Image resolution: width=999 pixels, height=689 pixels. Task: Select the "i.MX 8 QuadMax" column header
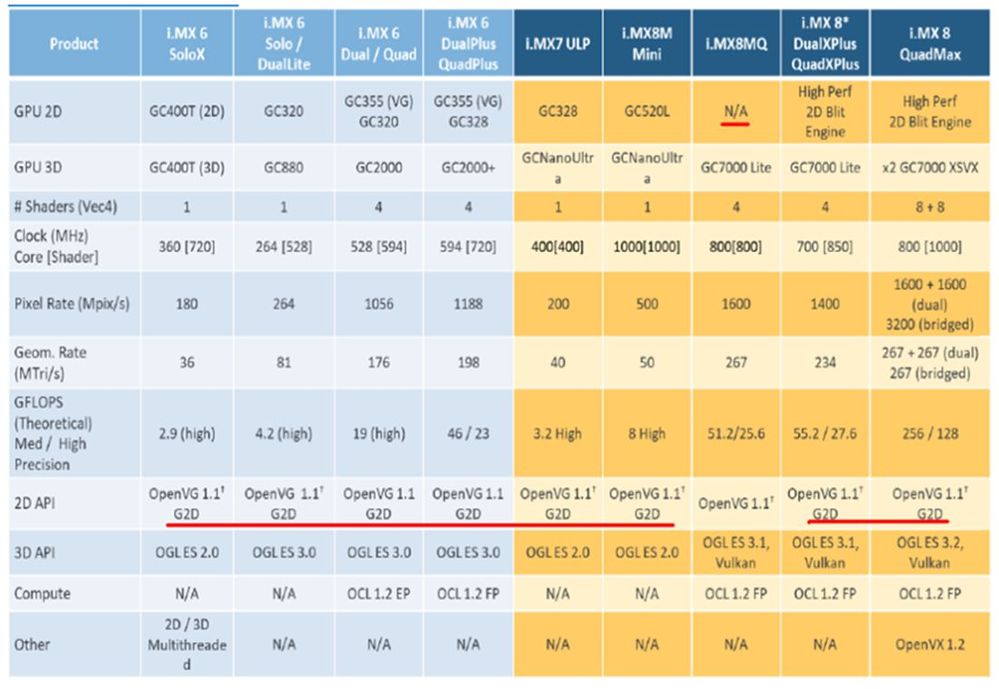tap(930, 43)
